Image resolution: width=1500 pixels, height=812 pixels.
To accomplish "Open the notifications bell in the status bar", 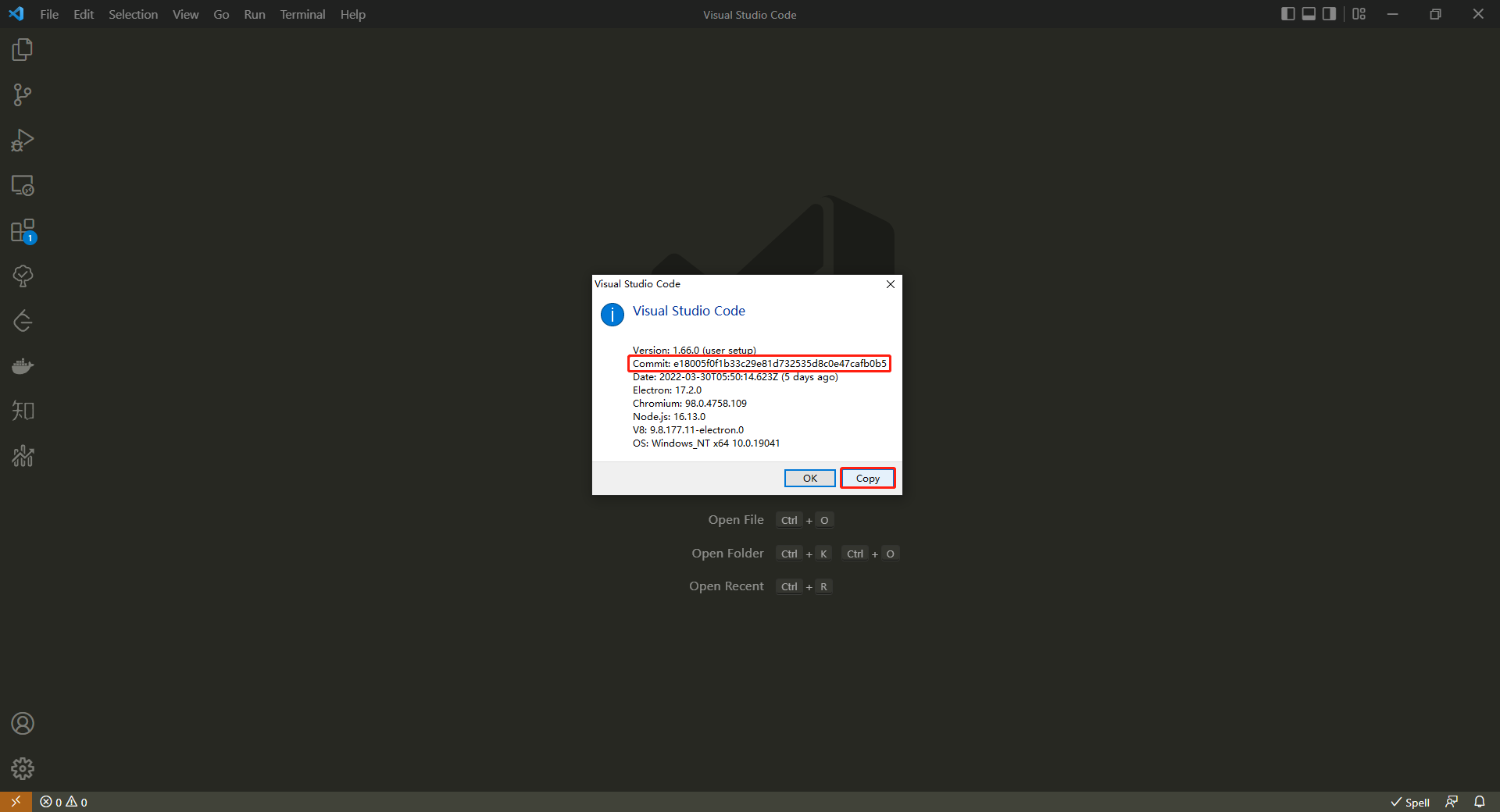I will 1481,802.
